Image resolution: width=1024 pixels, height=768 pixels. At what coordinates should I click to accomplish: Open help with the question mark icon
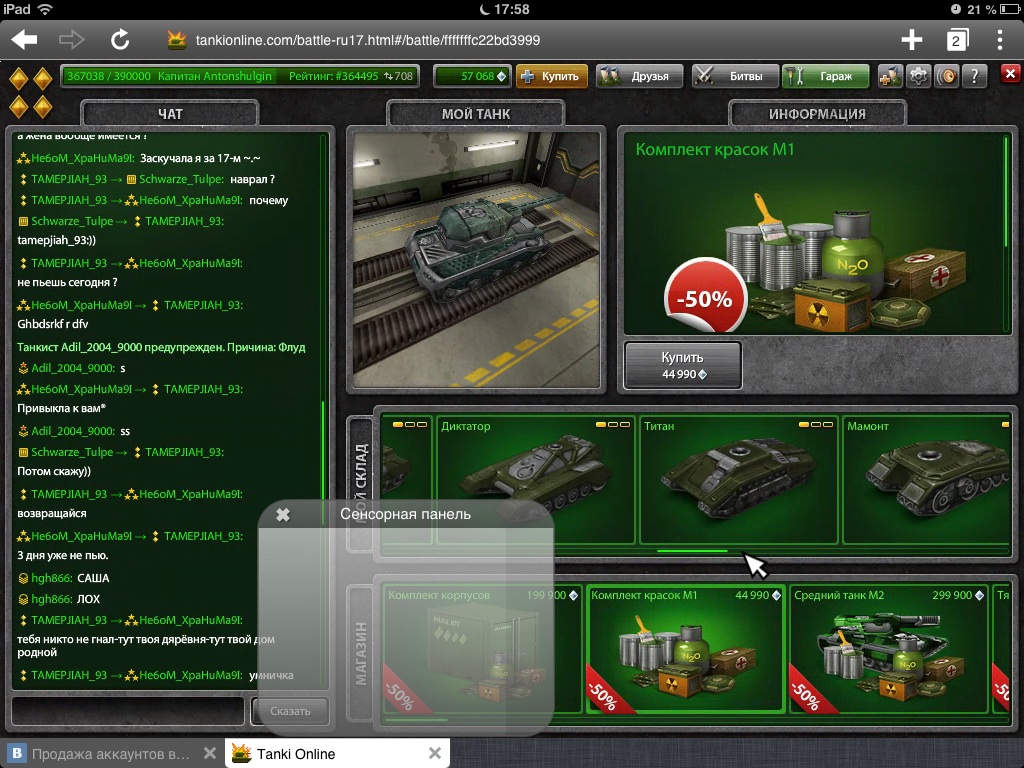pyautogui.click(x=975, y=76)
